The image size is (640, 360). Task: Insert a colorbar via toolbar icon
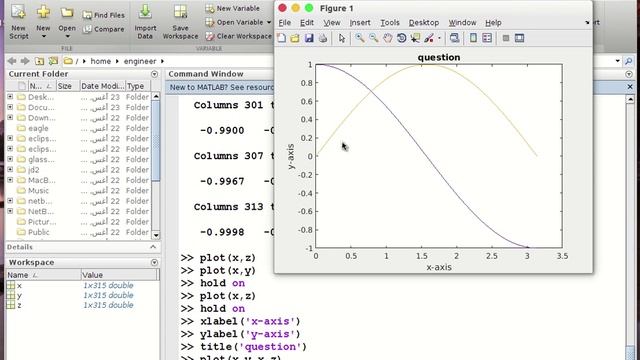coord(473,38)
